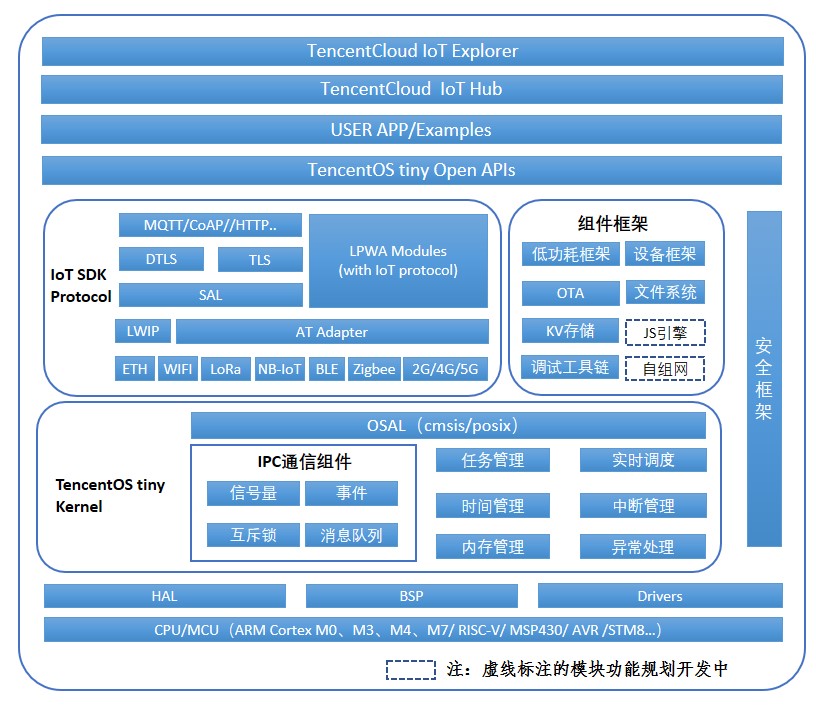816x705 pixels.
Task: Select the 低功耗框架 block
Action: (570, 254)
